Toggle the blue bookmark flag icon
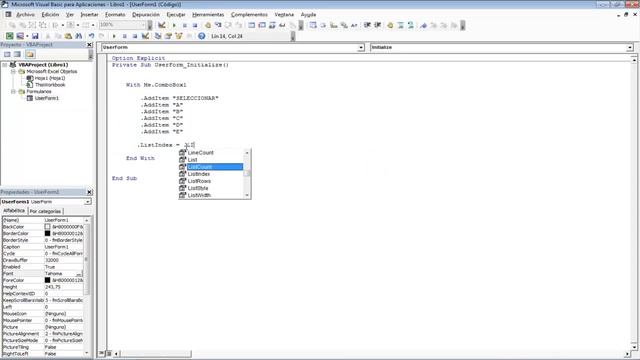The image size is (640, 360). pyautogui.click(x=423, y=25)
